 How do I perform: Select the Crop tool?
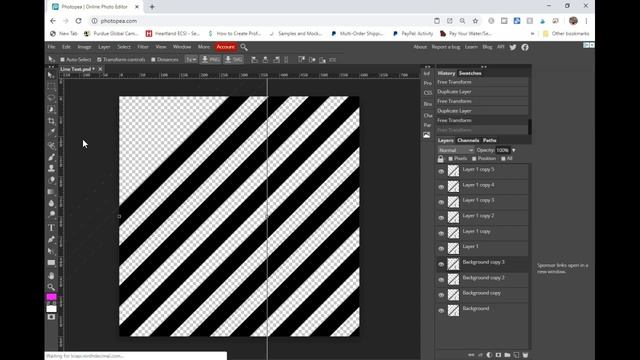pos(51,121)
